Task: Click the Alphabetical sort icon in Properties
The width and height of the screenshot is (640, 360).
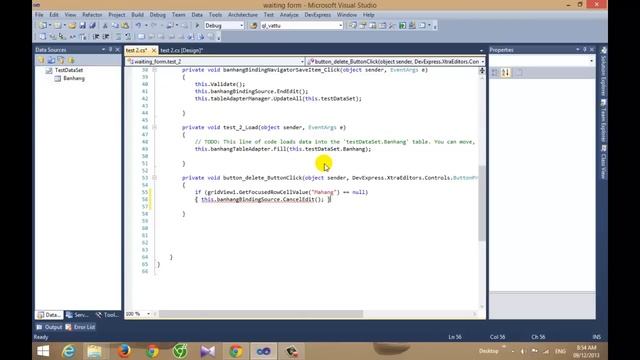Action: (506, 73)
